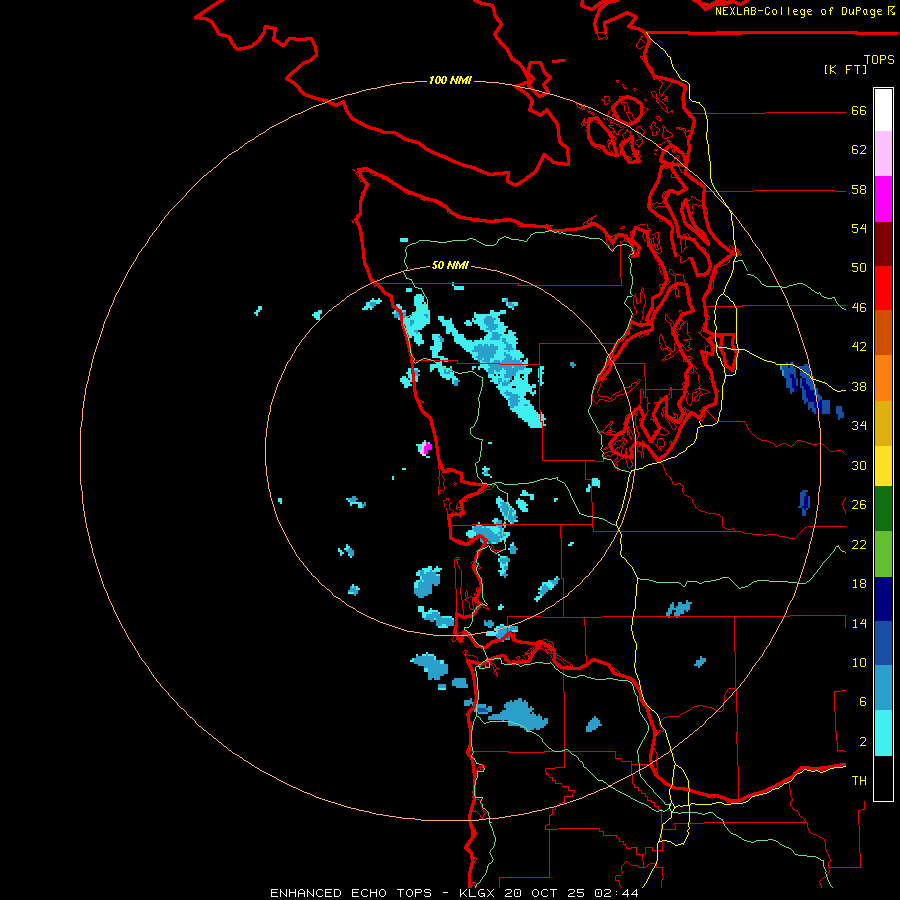Click the "TOPS" legend heading

[879, 59]
